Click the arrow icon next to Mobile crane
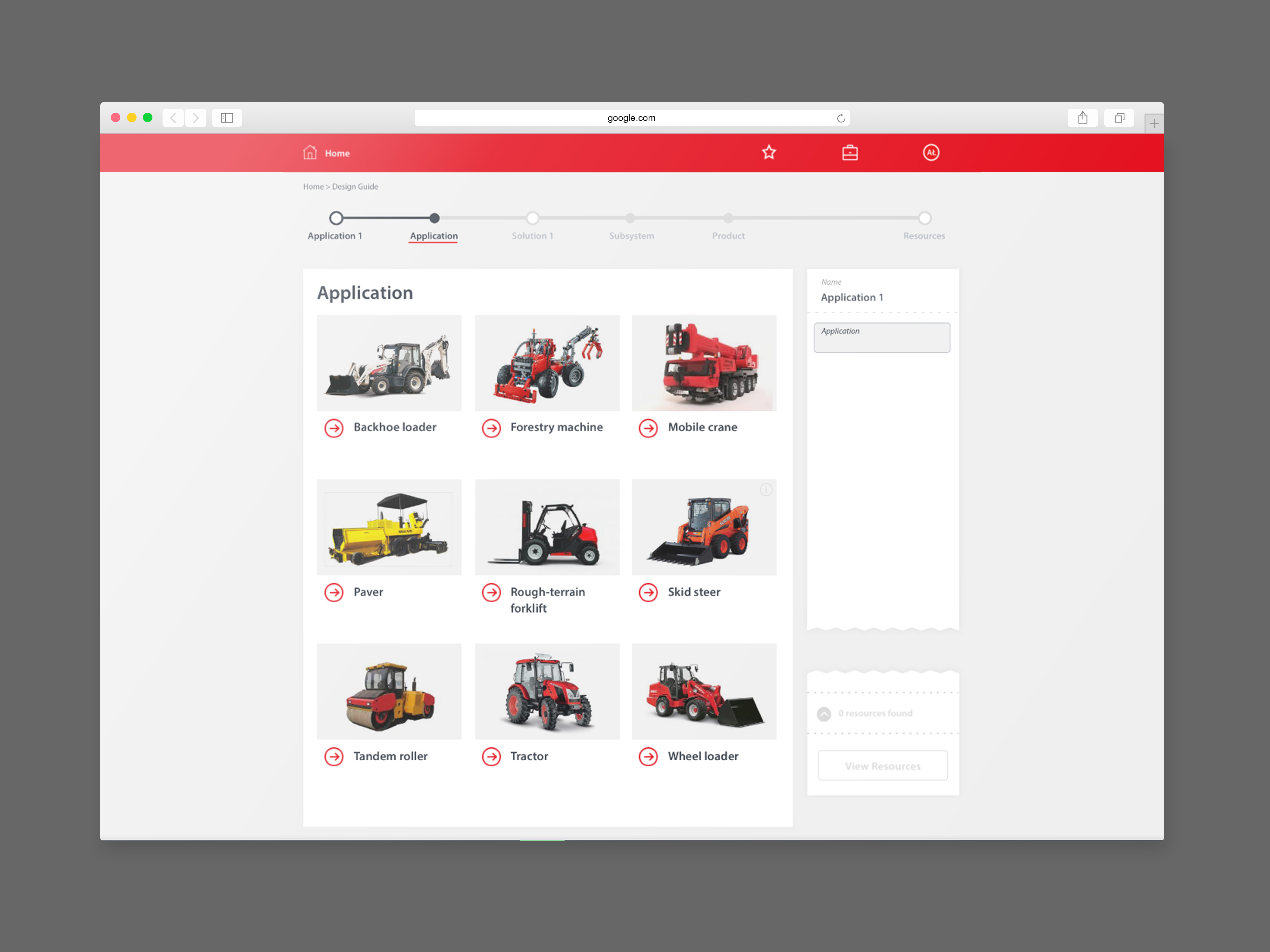 (x=648, y=428)
